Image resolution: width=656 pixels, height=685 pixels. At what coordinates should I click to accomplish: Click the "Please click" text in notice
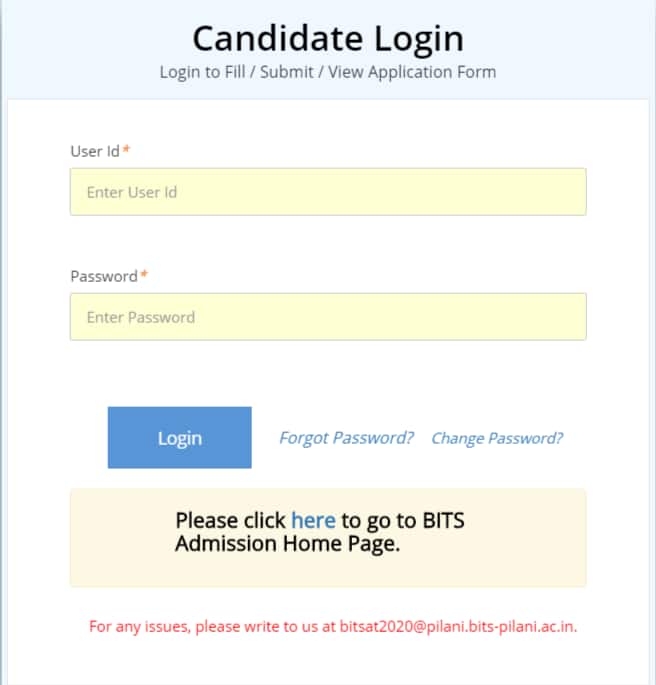[230, 520]
